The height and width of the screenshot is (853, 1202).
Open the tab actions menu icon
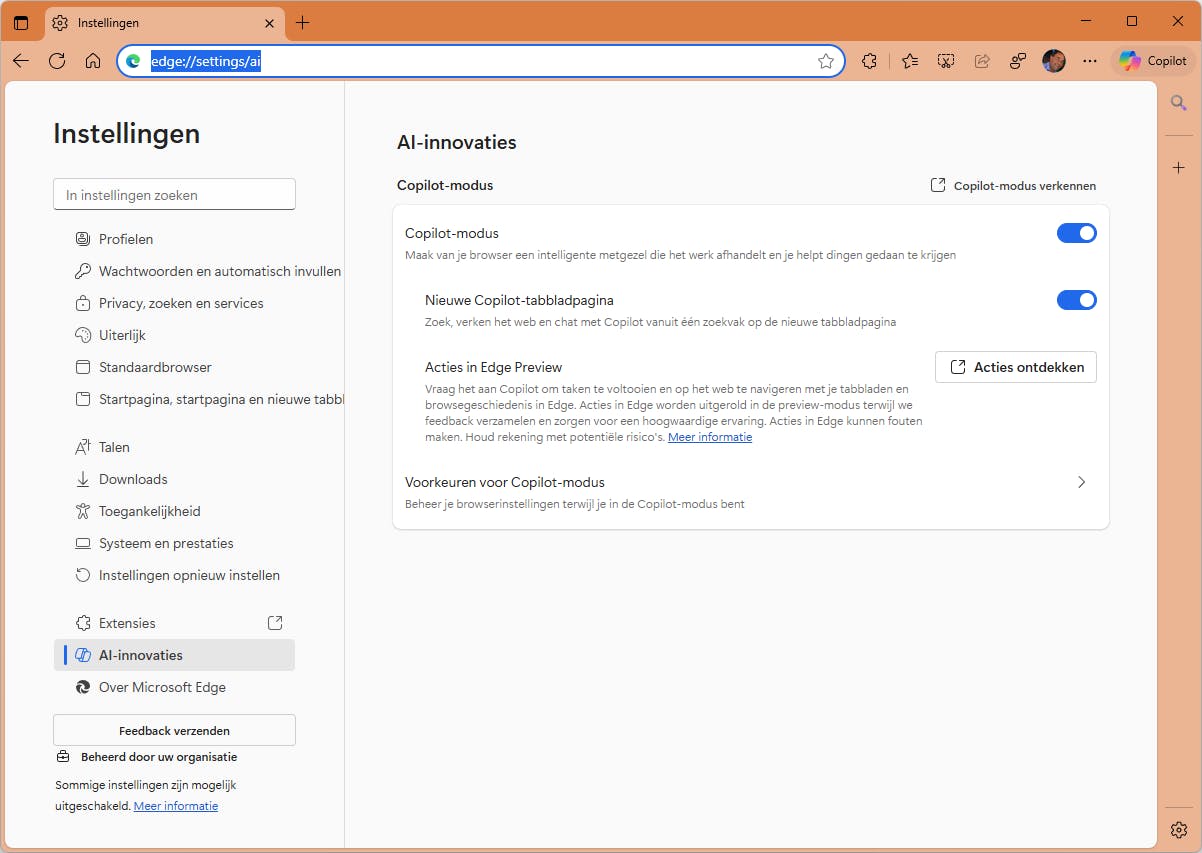(21, 22)
